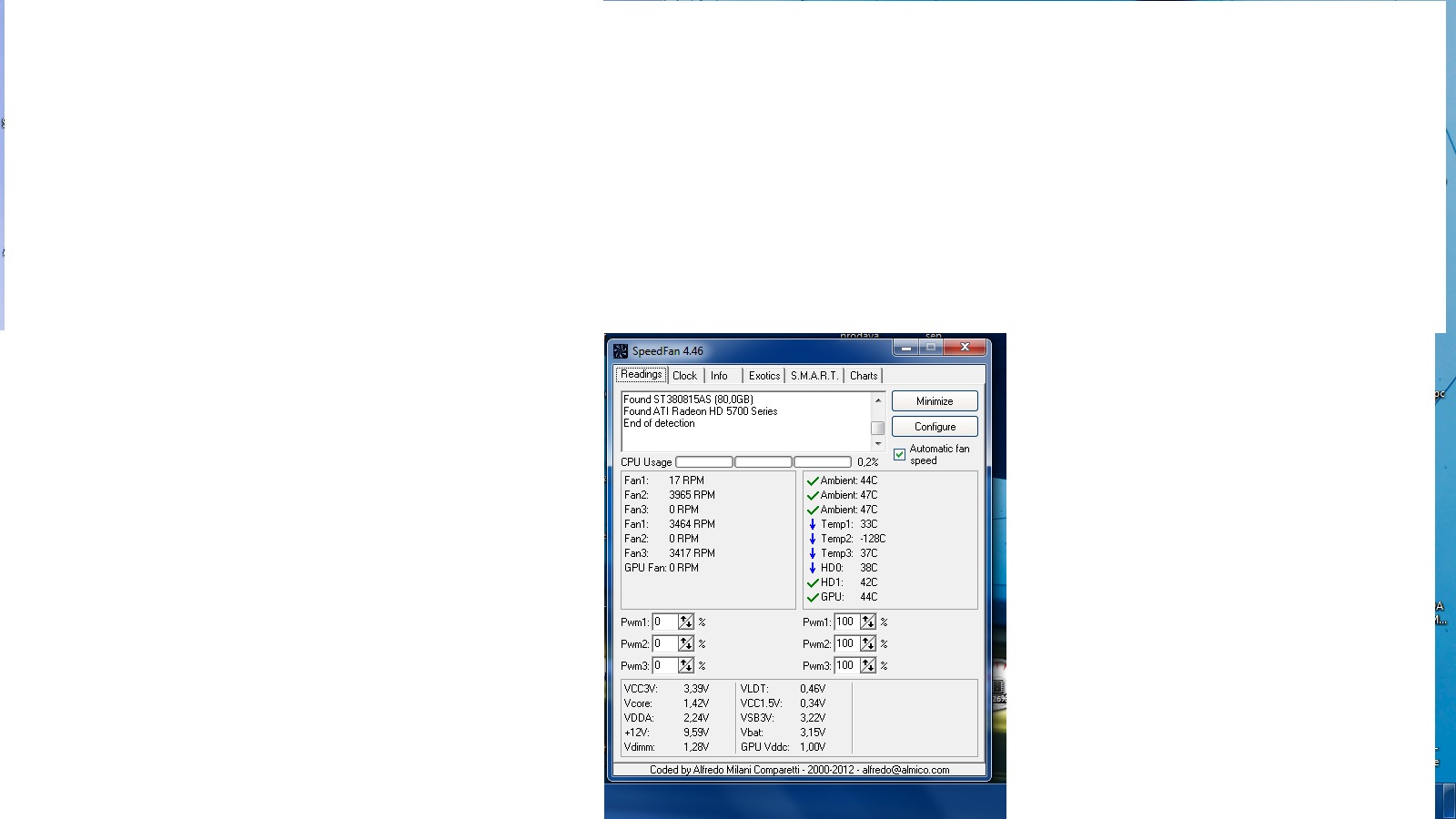The image size is (1456, 819).
Task: Click the blue arrow icon next to HD0
Action: [x=813, y=568]
